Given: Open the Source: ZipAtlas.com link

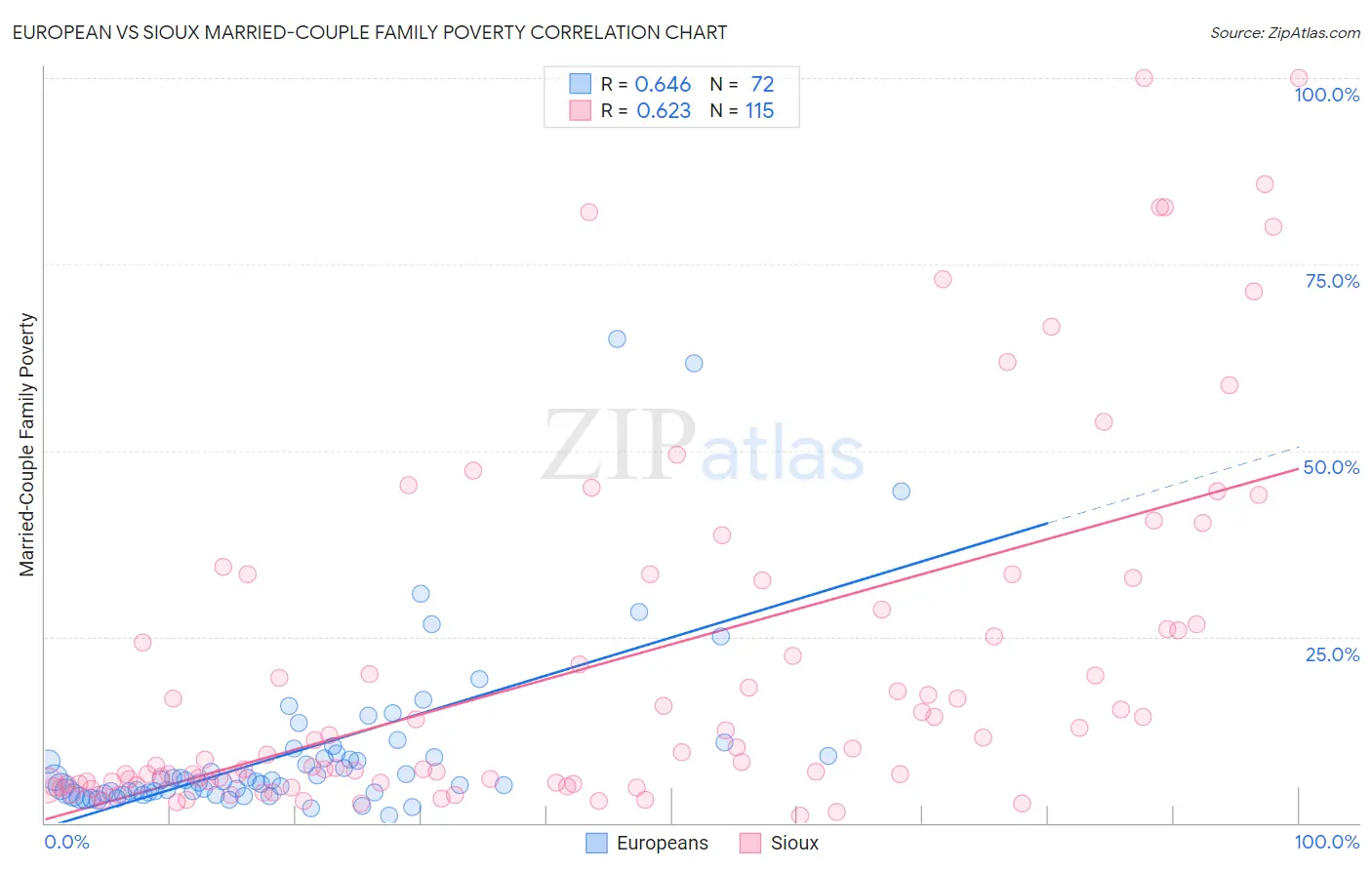Looking at the screenshot, I should pyautogui.click(x=1285, y=32).
